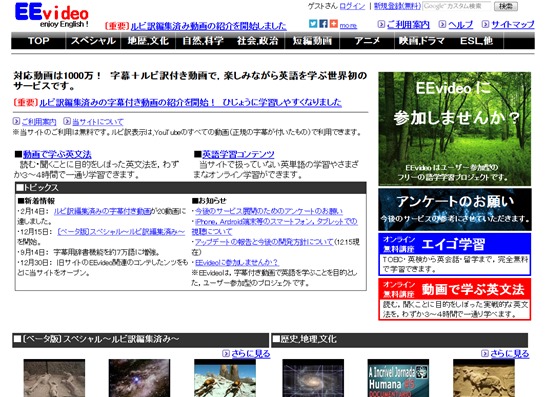Open A Incrível Jornada Humana thumbnail

coord(398,378)
